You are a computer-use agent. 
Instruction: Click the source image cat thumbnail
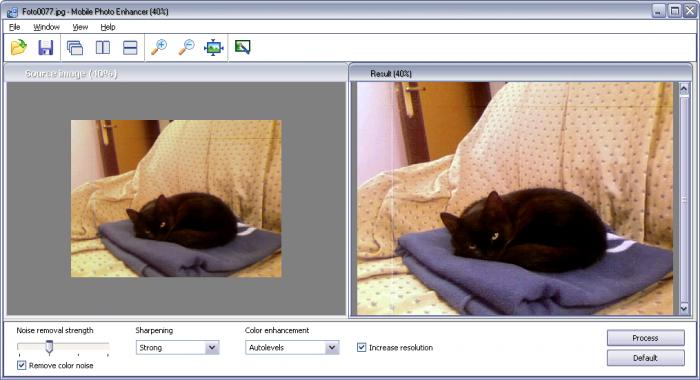tap(176, 198)
